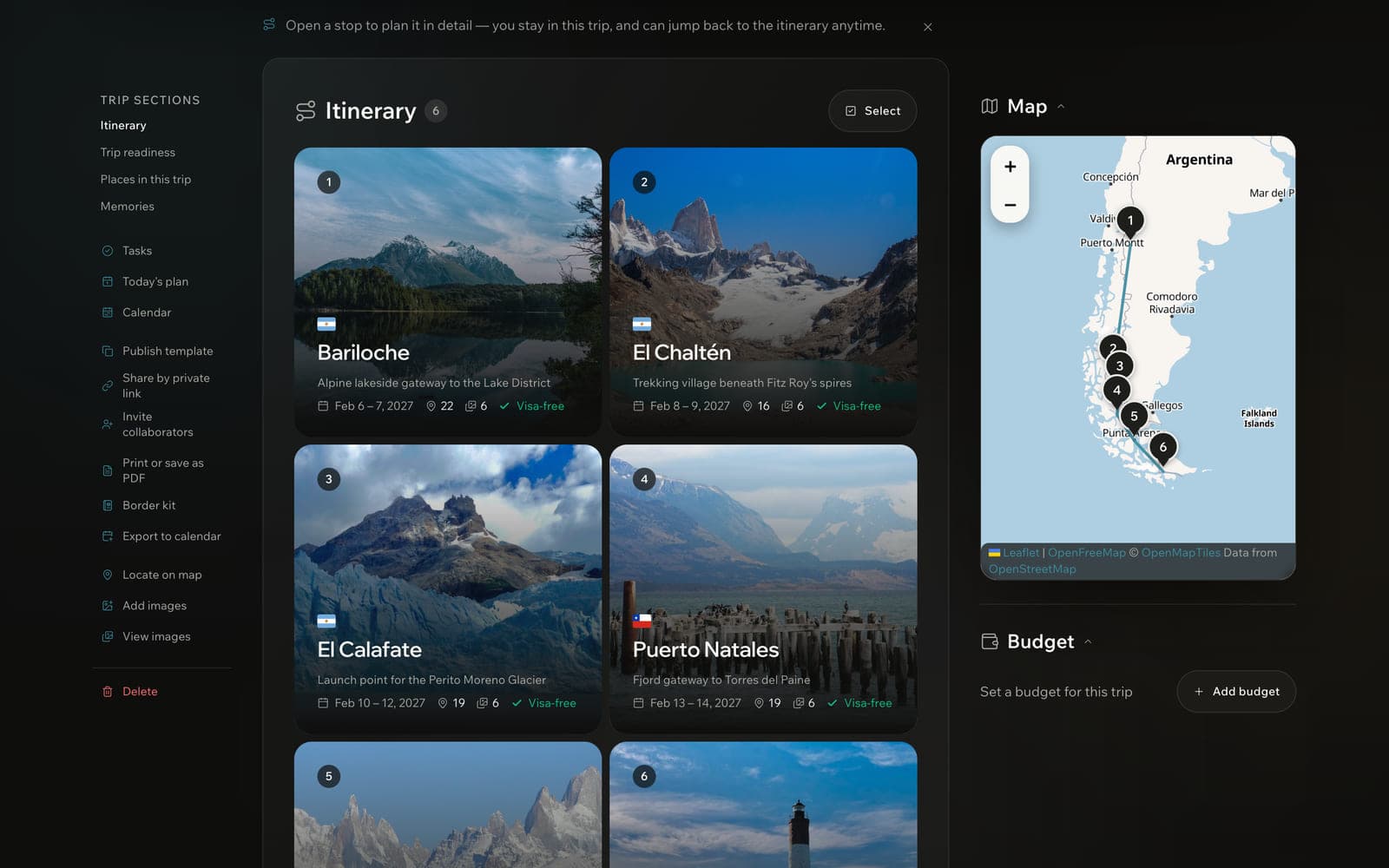Click the Export to calendar icon

point(108,536)
